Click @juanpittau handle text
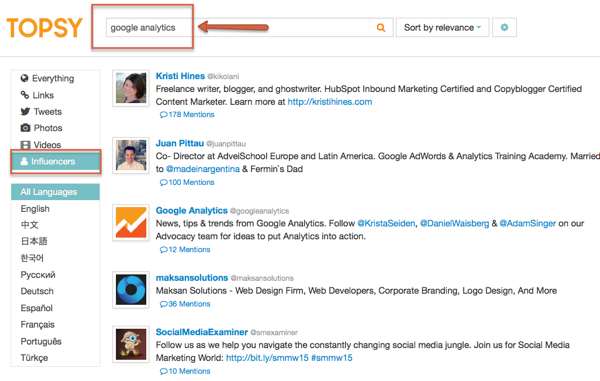Viewport: 600px width, 381px height. (226, 144)
